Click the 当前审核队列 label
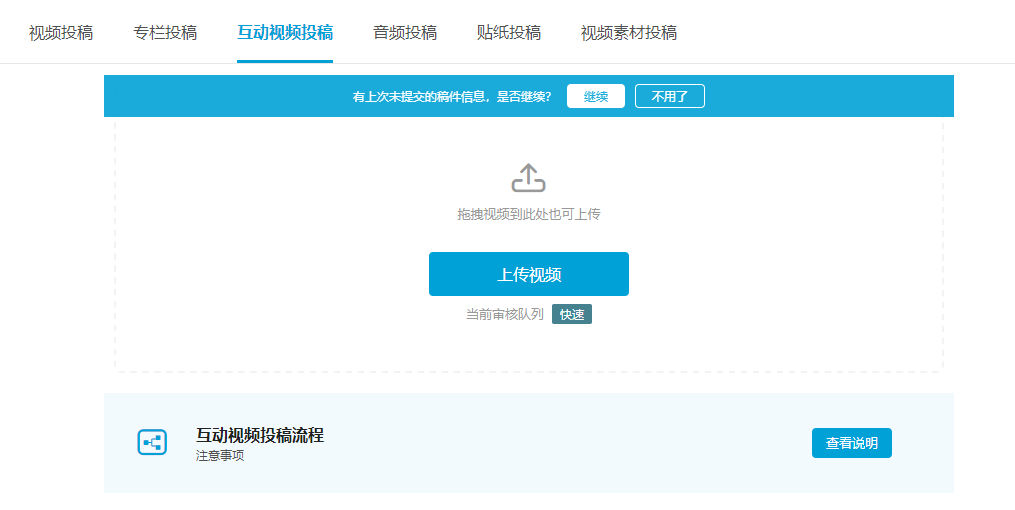The width and height of the screenshot is (1015, 510). 504,315
